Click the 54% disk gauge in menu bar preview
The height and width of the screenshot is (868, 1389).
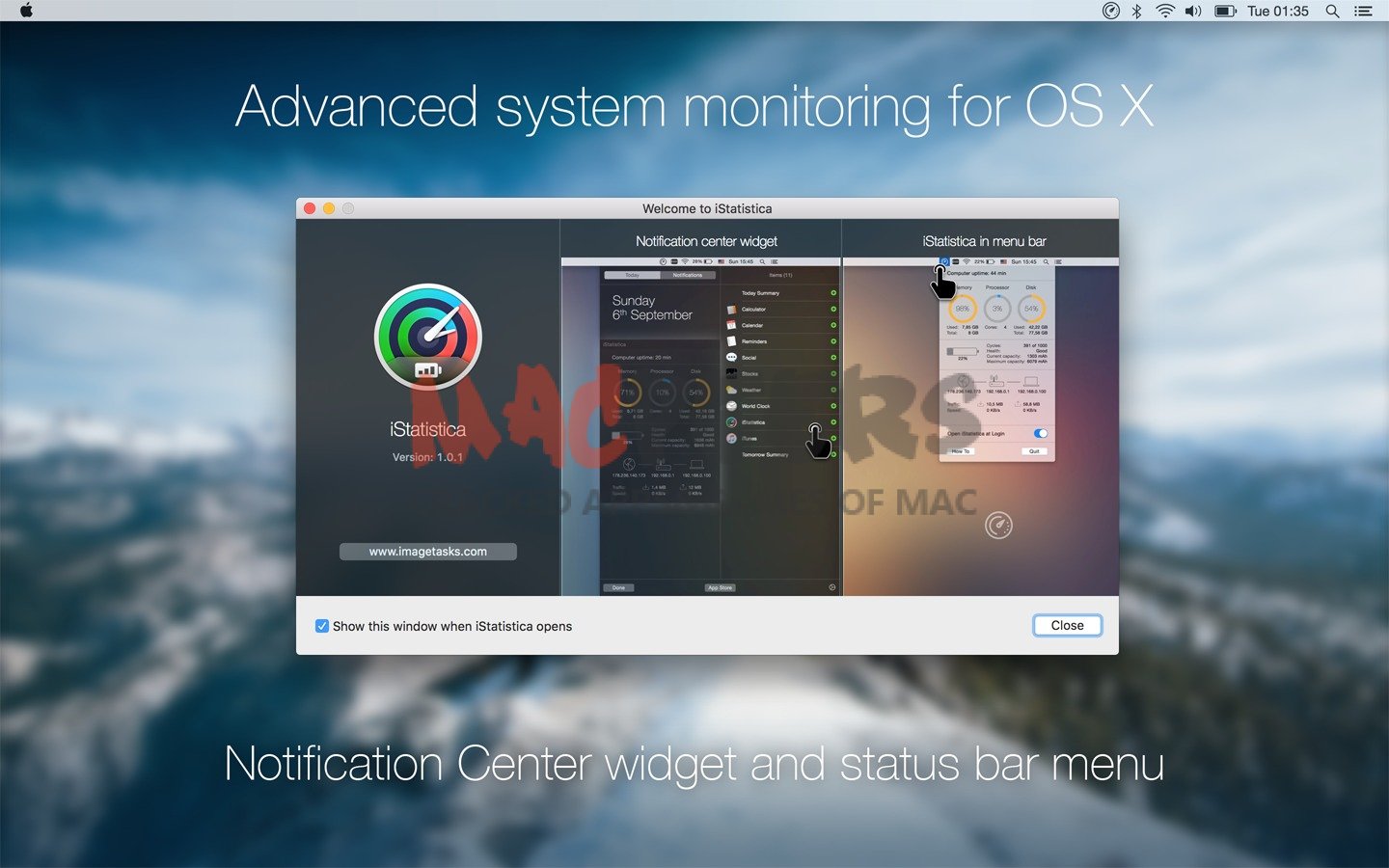[1031, 309]
